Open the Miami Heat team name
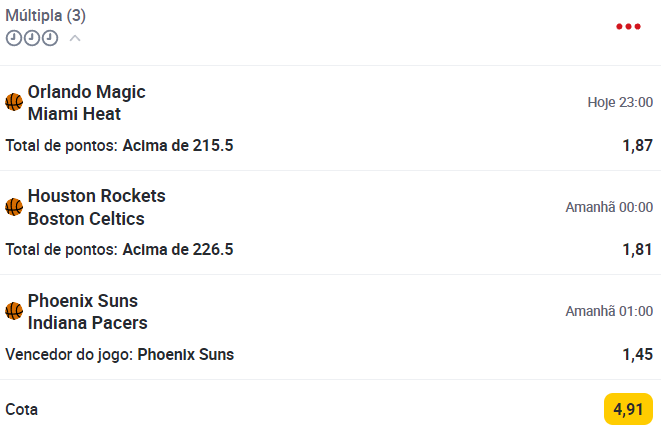 pyautogui.click(x=74, y=114)
